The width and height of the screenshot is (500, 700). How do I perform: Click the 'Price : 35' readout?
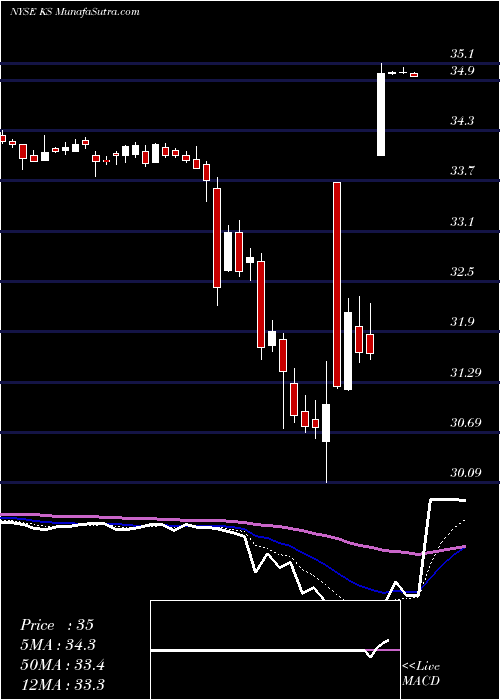tap(57, 625)
